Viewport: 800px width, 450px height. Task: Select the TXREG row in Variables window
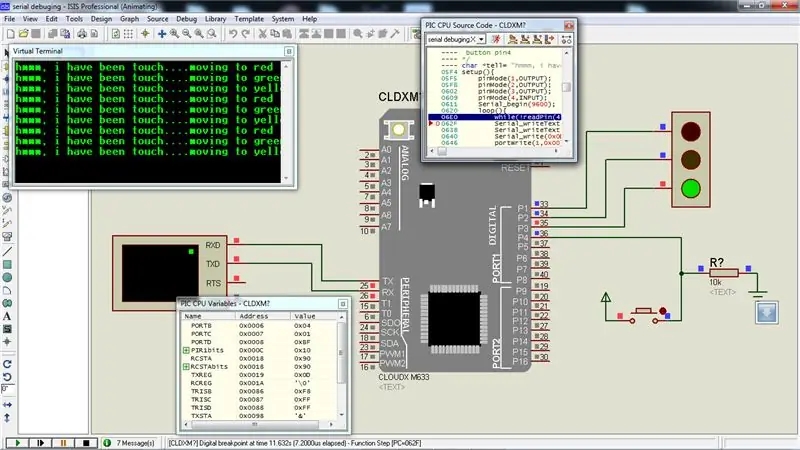[x=259, y=375]
